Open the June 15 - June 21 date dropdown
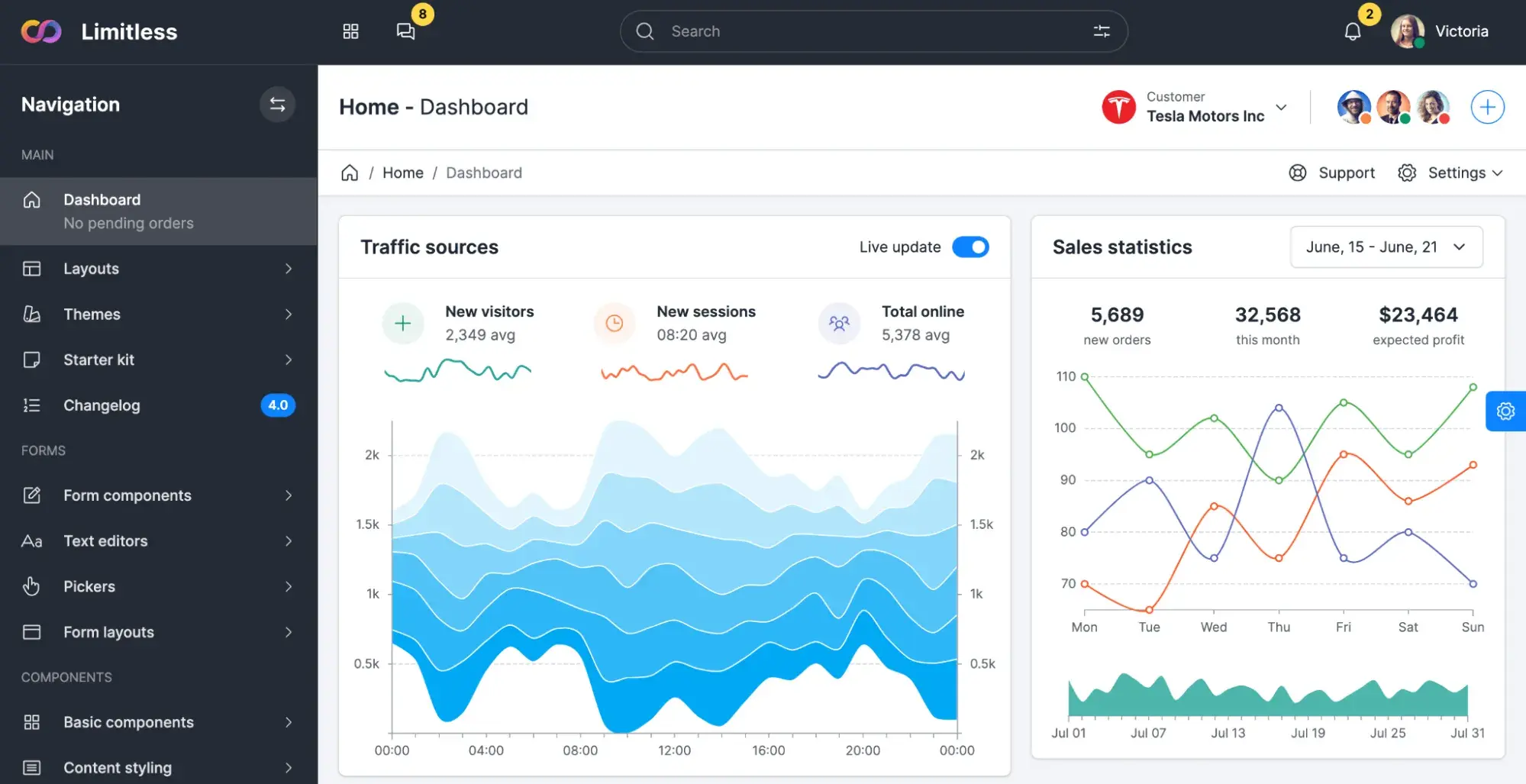1526x784 pixels. coord(1386,247)
